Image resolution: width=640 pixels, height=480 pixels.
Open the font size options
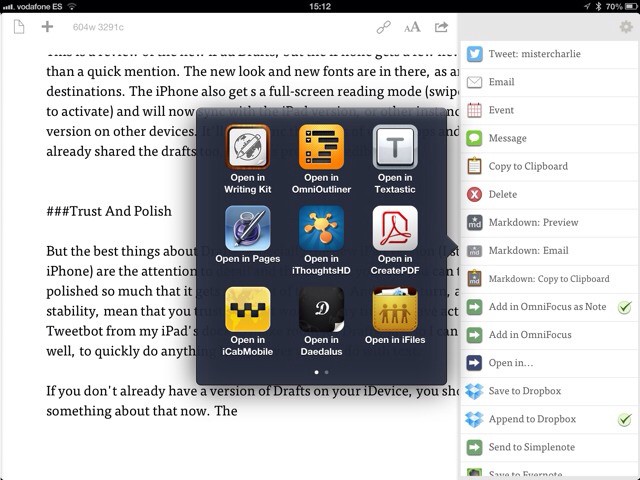click(412, 27)
